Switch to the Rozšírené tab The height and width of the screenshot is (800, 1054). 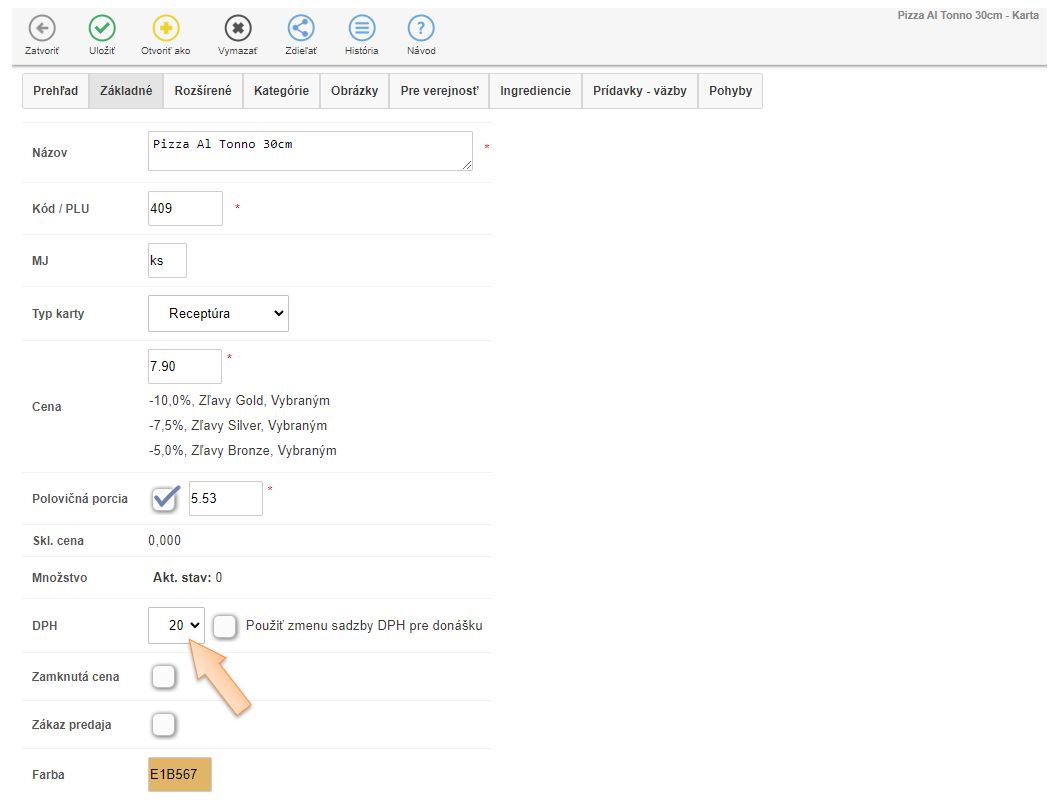[x=203, y=91]
